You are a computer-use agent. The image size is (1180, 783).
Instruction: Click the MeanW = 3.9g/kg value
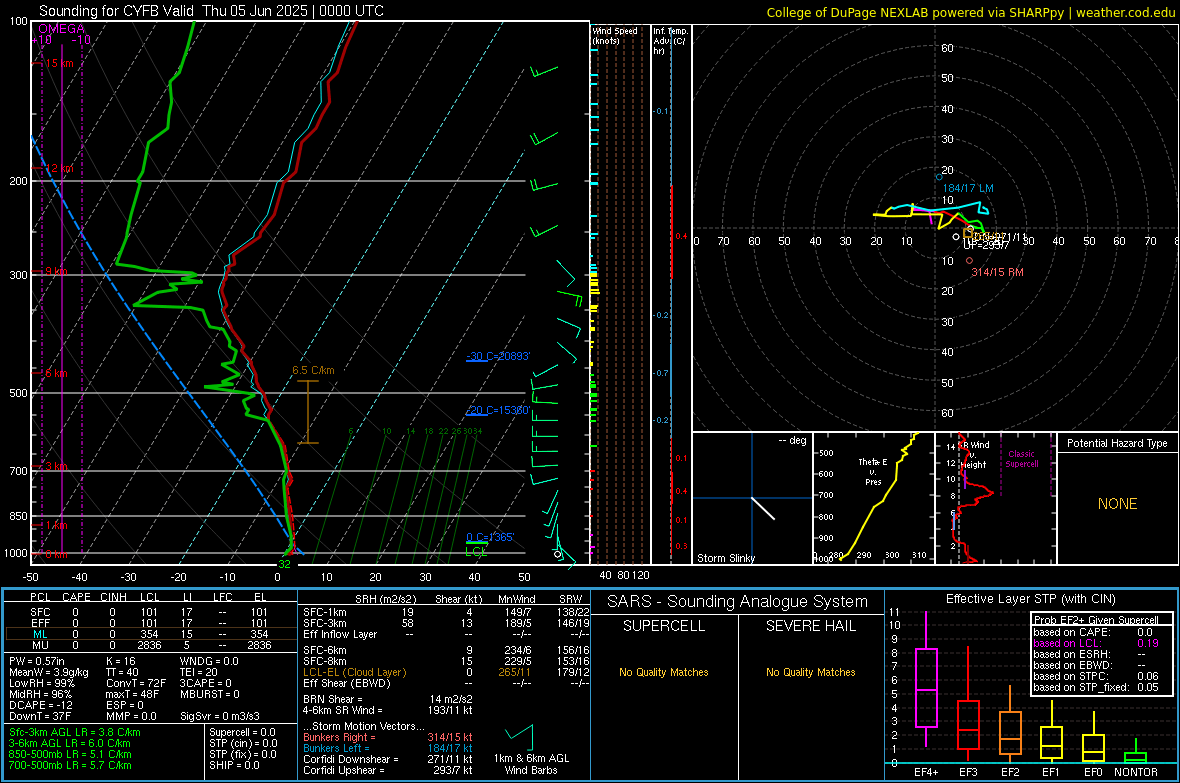49,672
